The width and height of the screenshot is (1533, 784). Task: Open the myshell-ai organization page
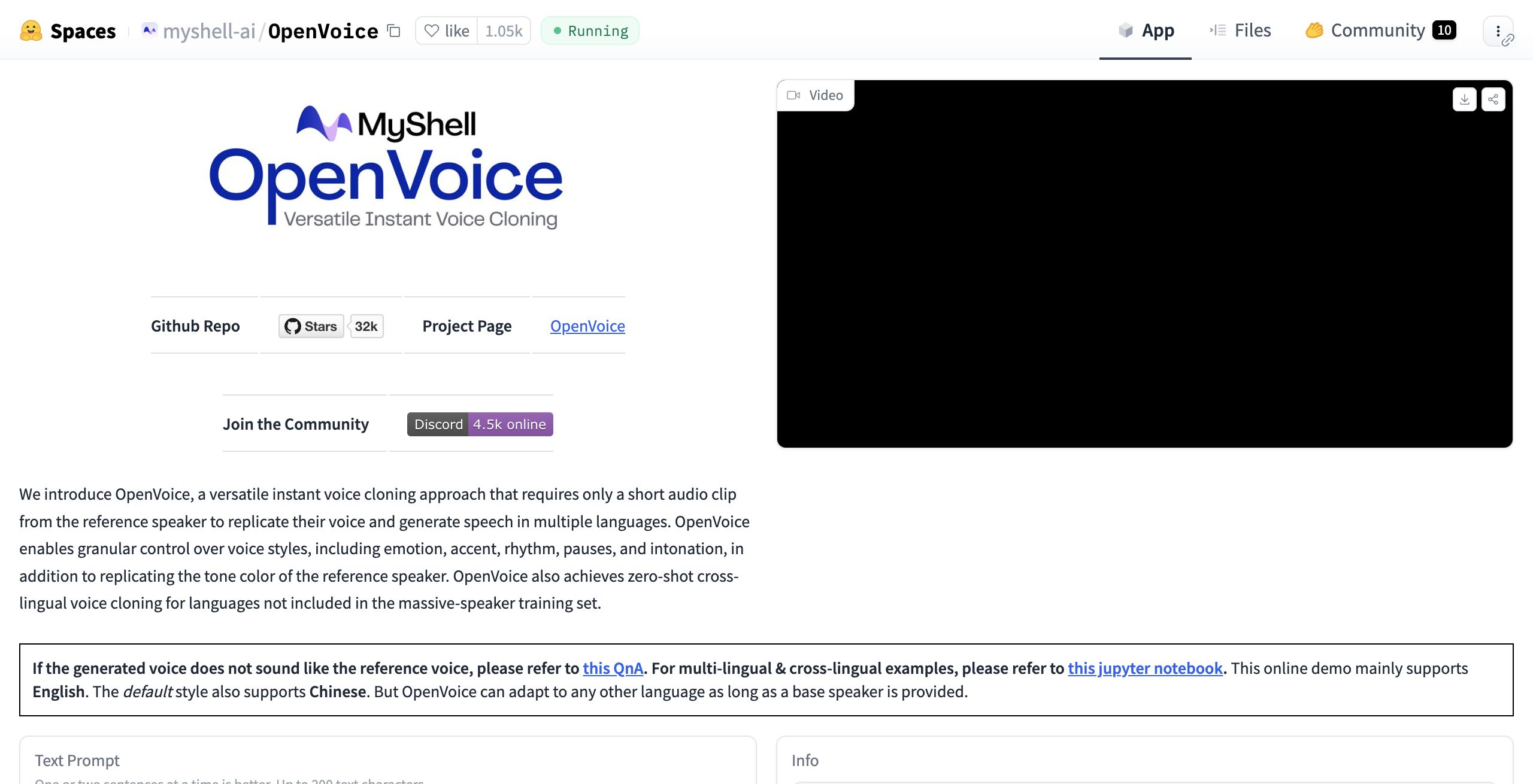209,31
